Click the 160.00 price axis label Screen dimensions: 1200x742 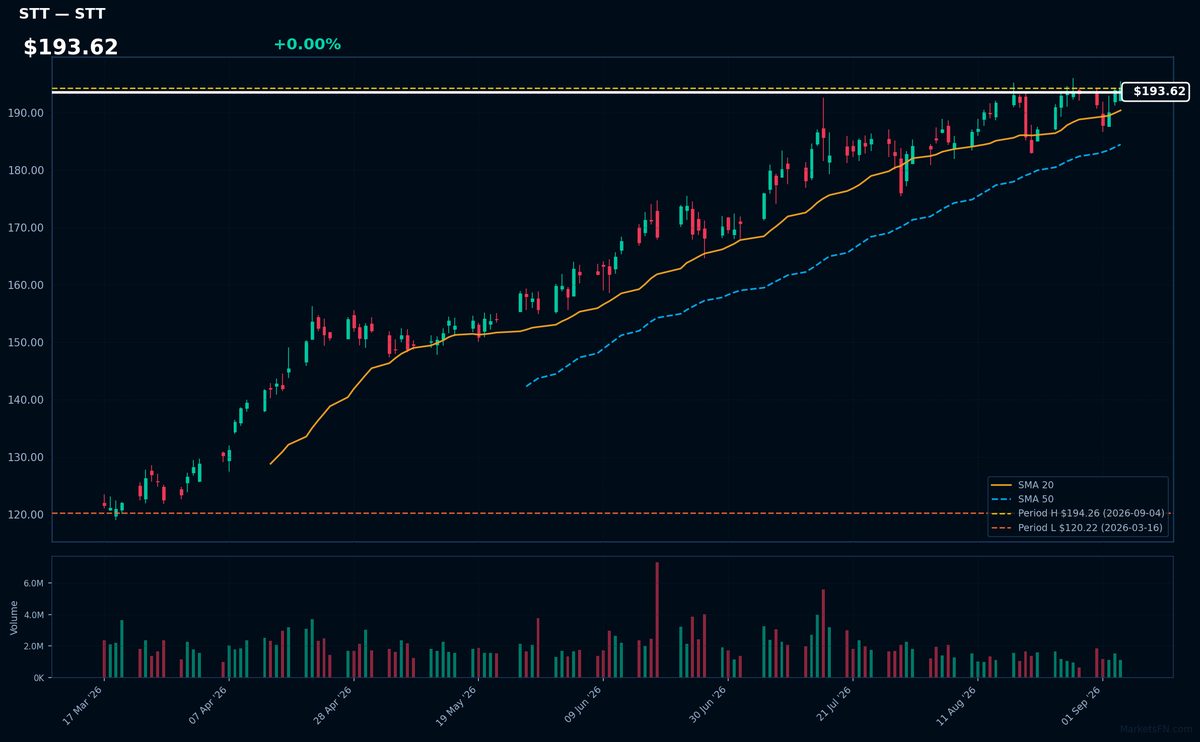point(25,285)
